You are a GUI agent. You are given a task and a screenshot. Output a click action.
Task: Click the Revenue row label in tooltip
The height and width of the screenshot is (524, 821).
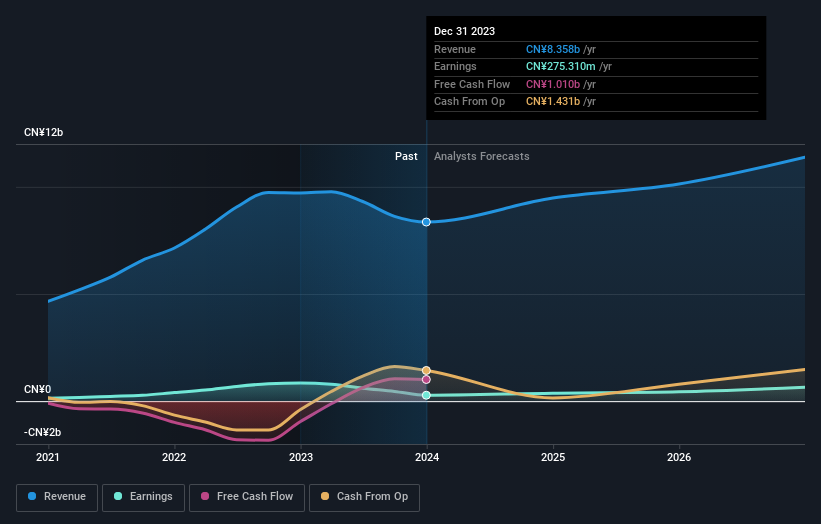(455, 49)
